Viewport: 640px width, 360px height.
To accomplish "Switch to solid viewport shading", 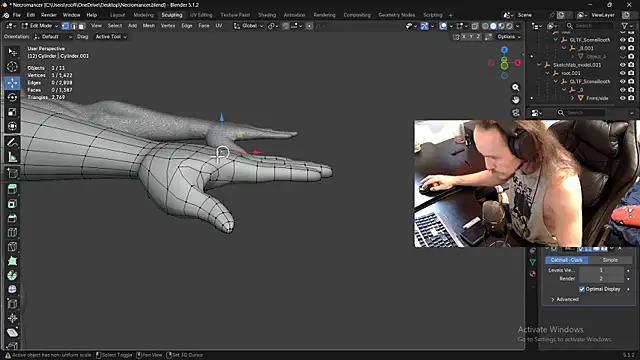I will [493, 26].
